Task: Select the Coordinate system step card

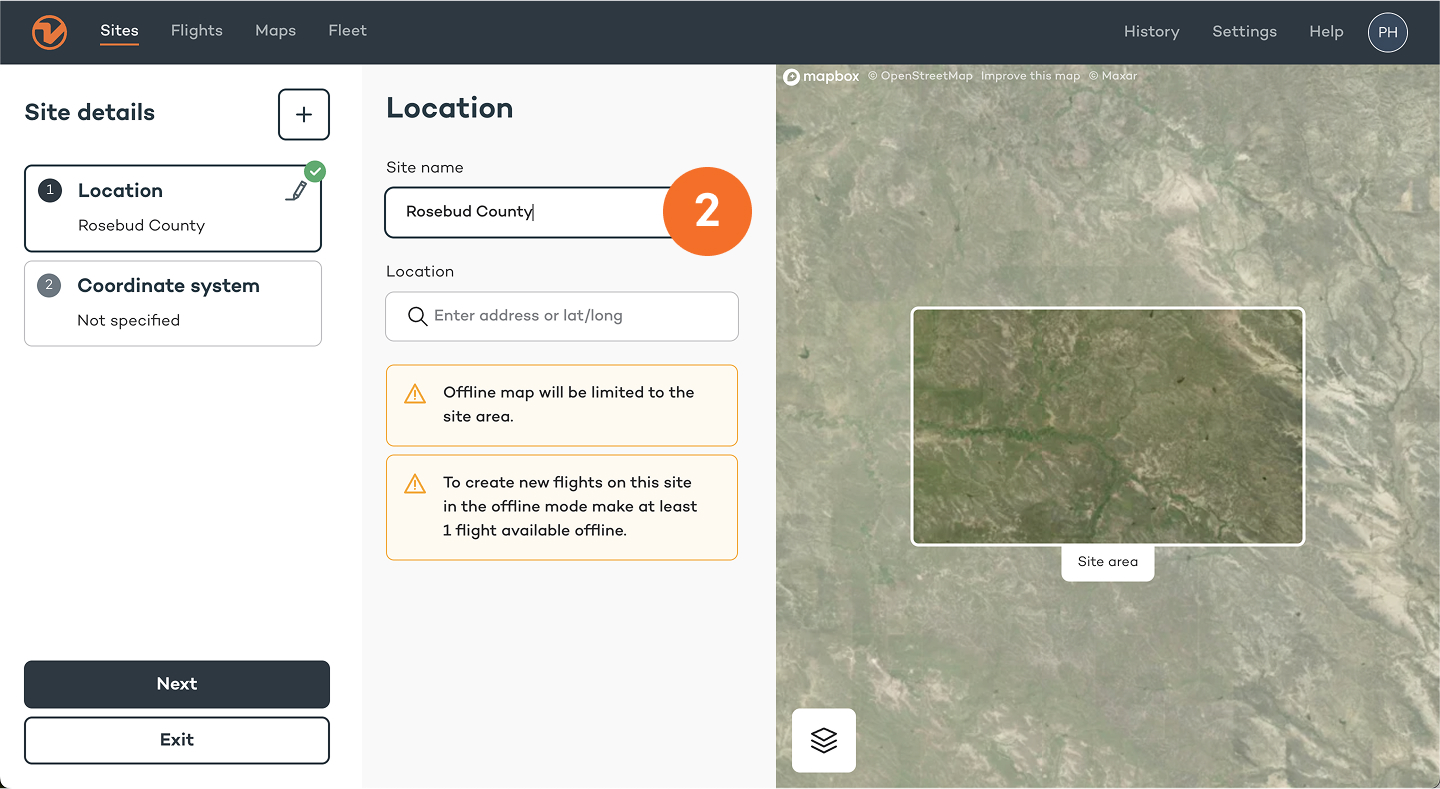Action: 173,303
